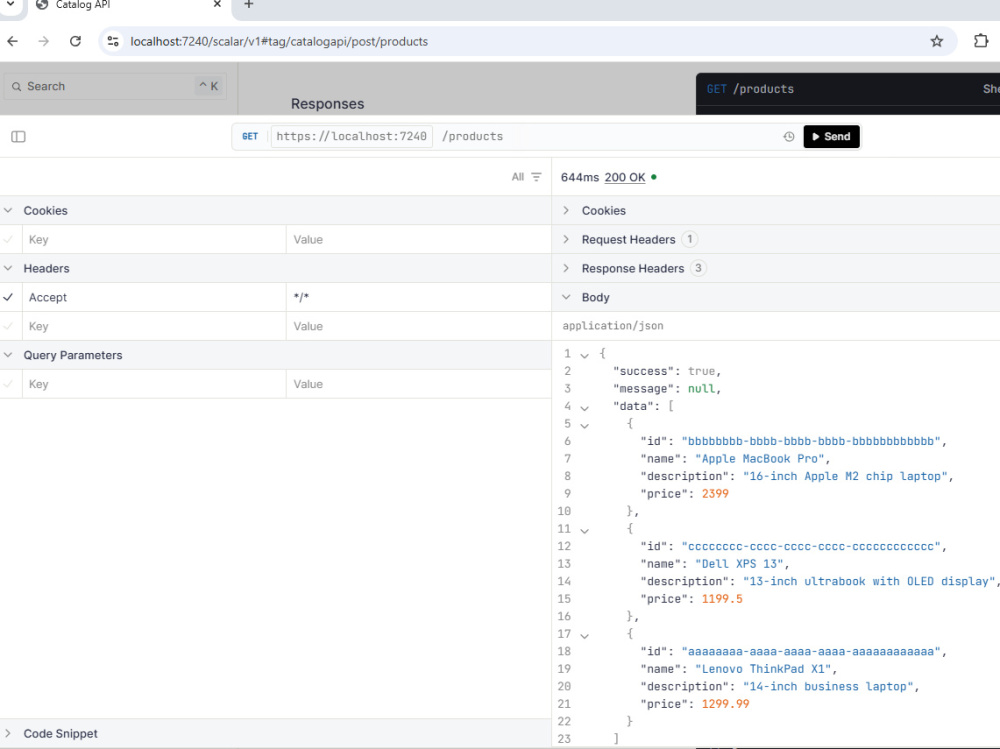Toggle the Query Parameters row checkbox
This screenshot has width=1000, height=749.
click(x=8, y=384)
